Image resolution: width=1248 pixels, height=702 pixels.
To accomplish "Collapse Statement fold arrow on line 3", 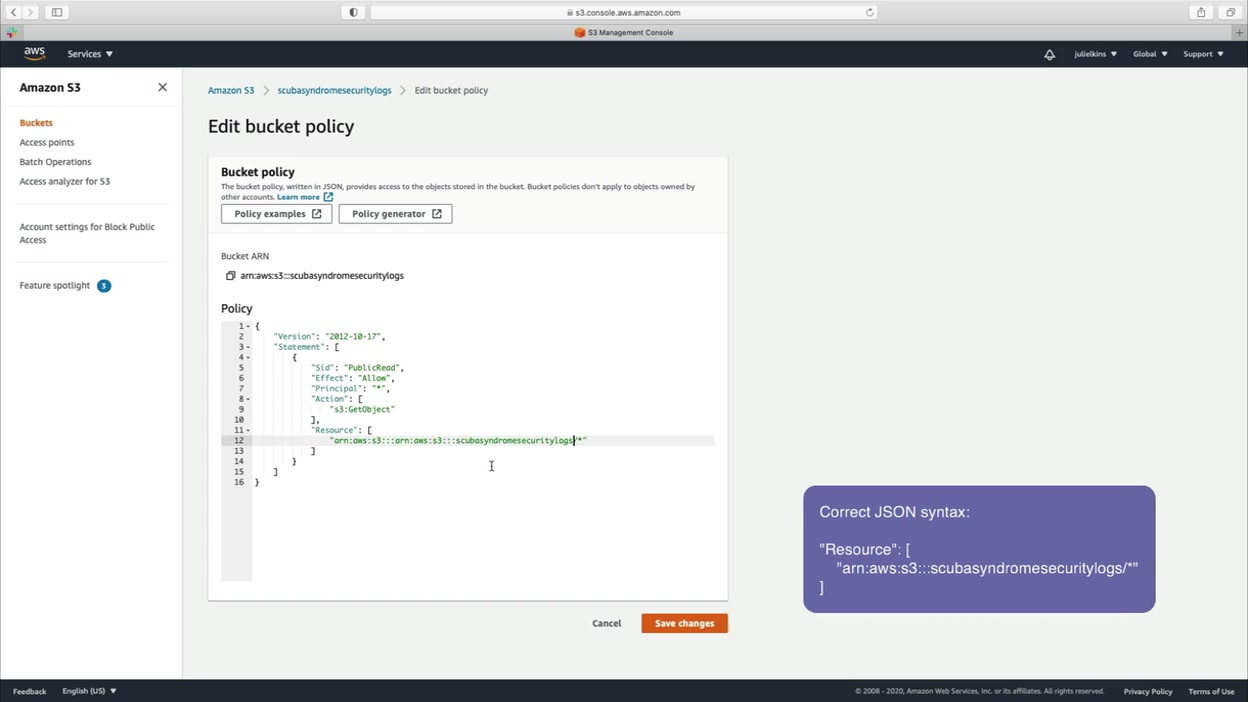I will pyautogui.click(x=248, y=347).
